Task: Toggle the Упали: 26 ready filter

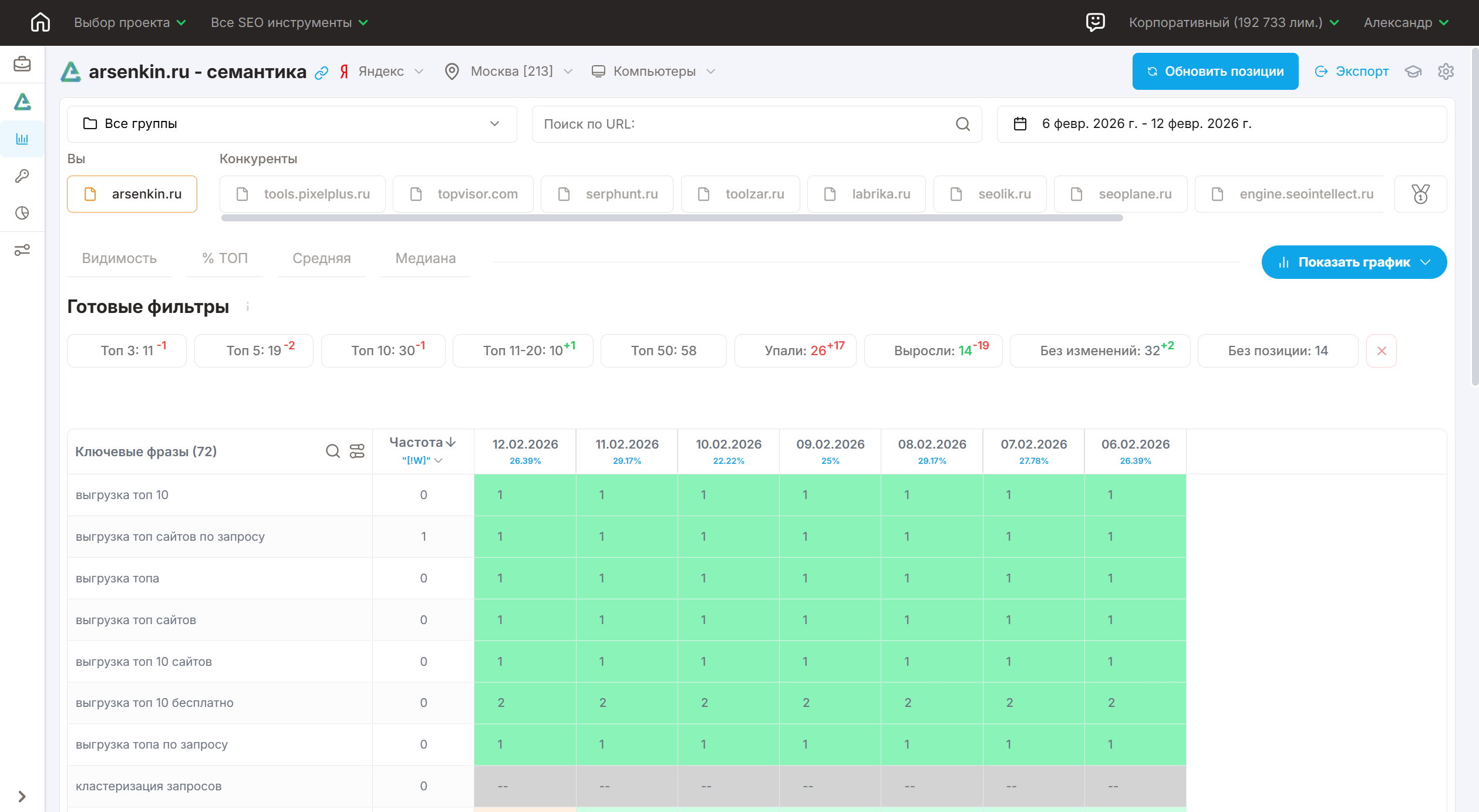Action: click(x=795, y=351)
